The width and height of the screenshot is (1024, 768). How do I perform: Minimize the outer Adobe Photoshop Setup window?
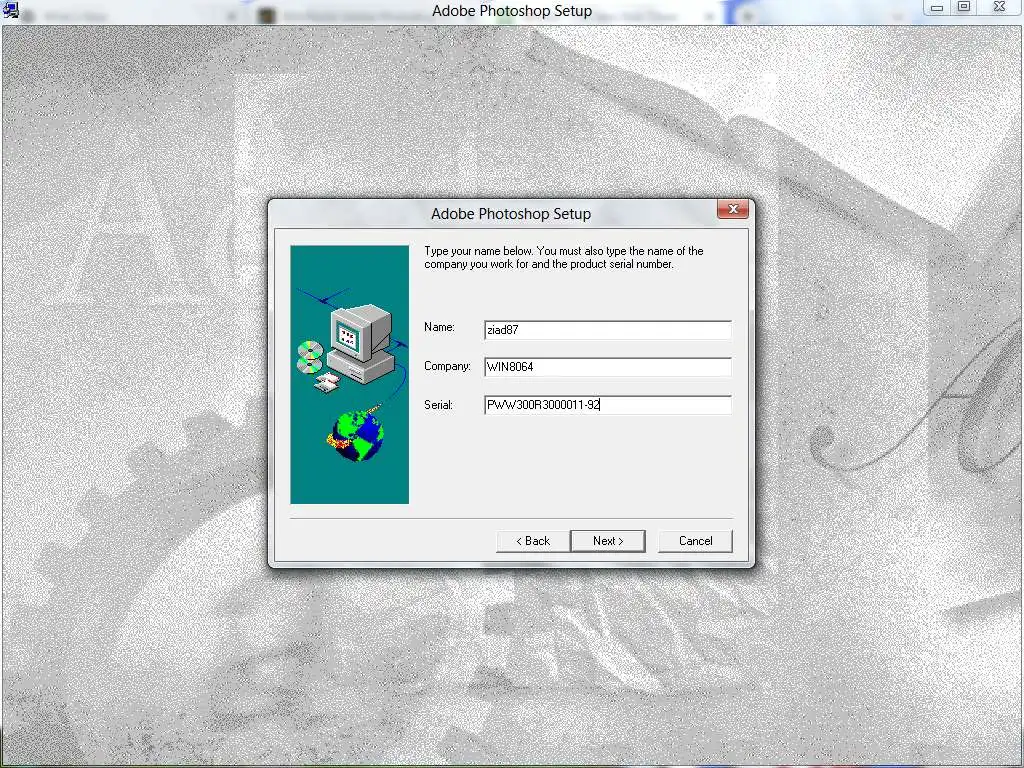(x=936, y=7)
